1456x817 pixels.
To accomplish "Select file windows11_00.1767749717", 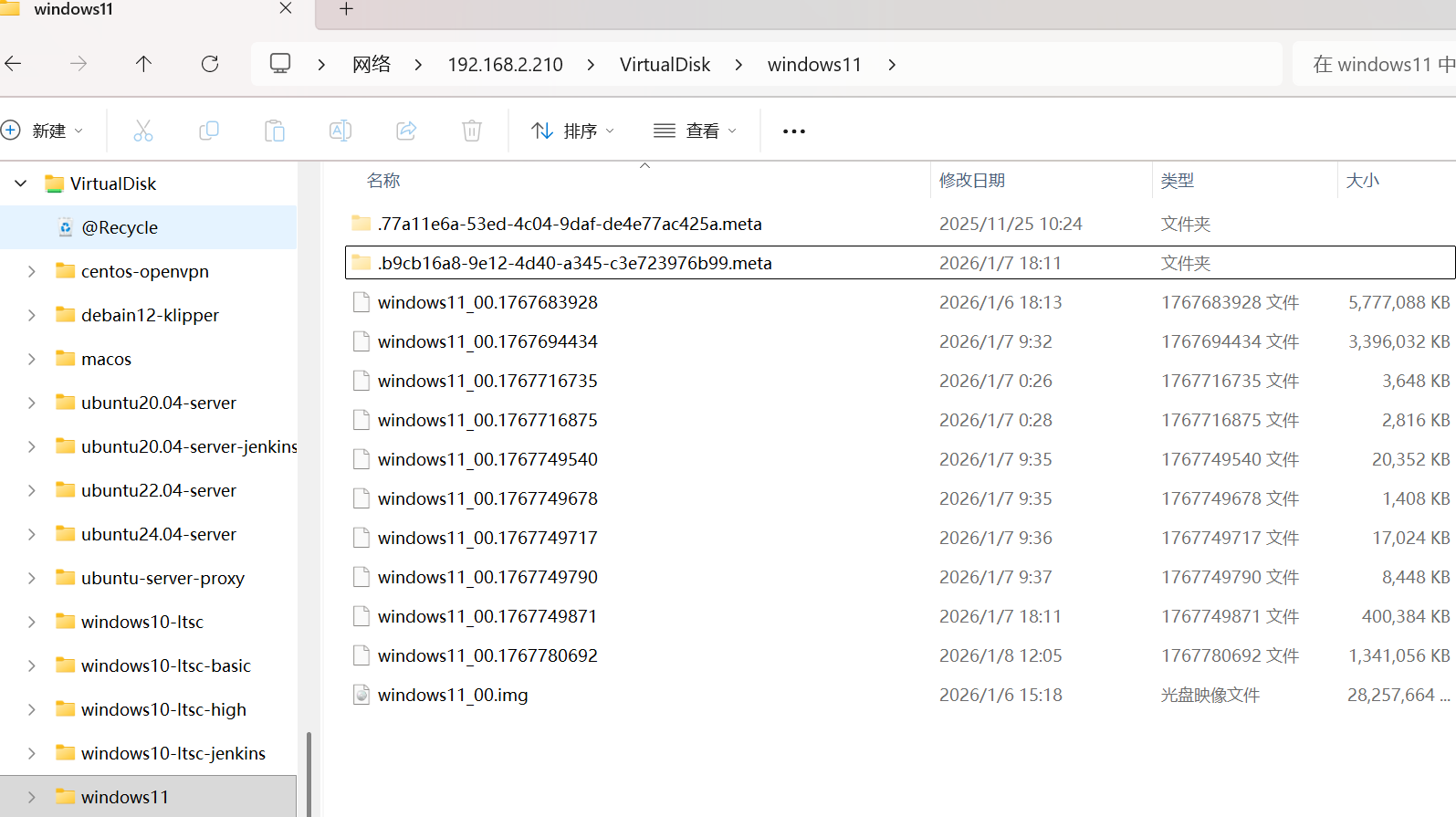I will (487, 538).
